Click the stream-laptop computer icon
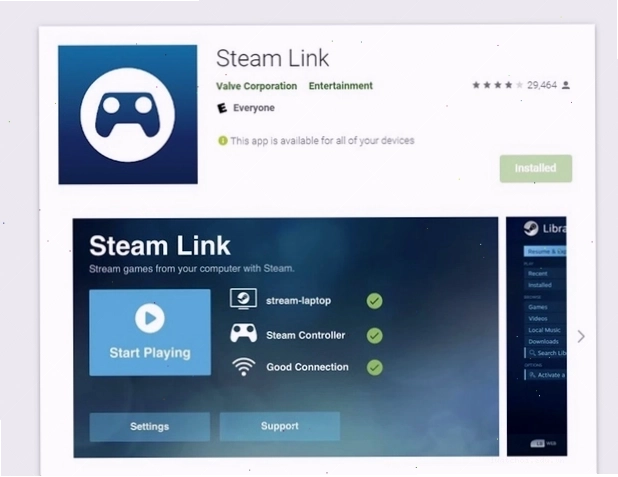Image resolution: width=618 pixels, height=477 pixels. [244, 299]
